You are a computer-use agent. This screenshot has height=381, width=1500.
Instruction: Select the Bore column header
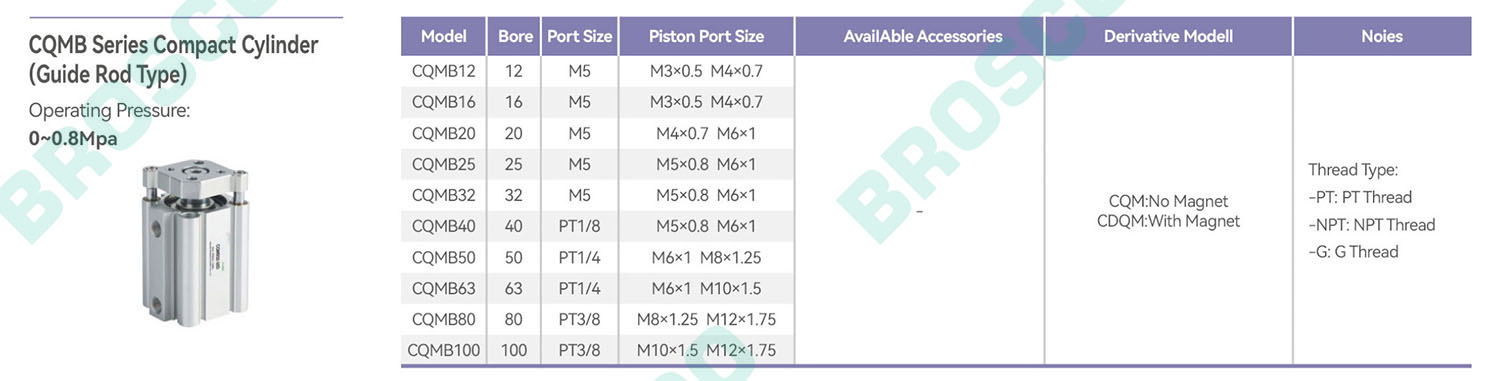pos(515,36)
